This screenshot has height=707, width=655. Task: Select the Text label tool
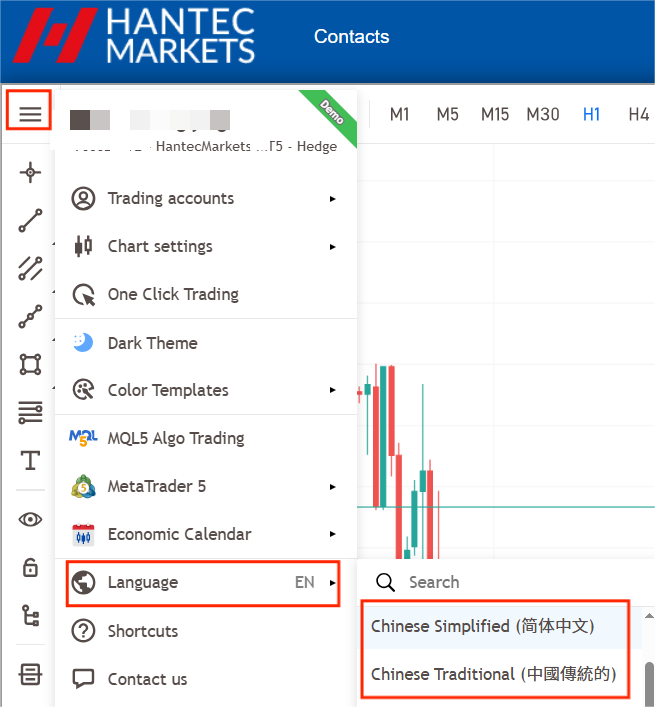tap(30, 460)
